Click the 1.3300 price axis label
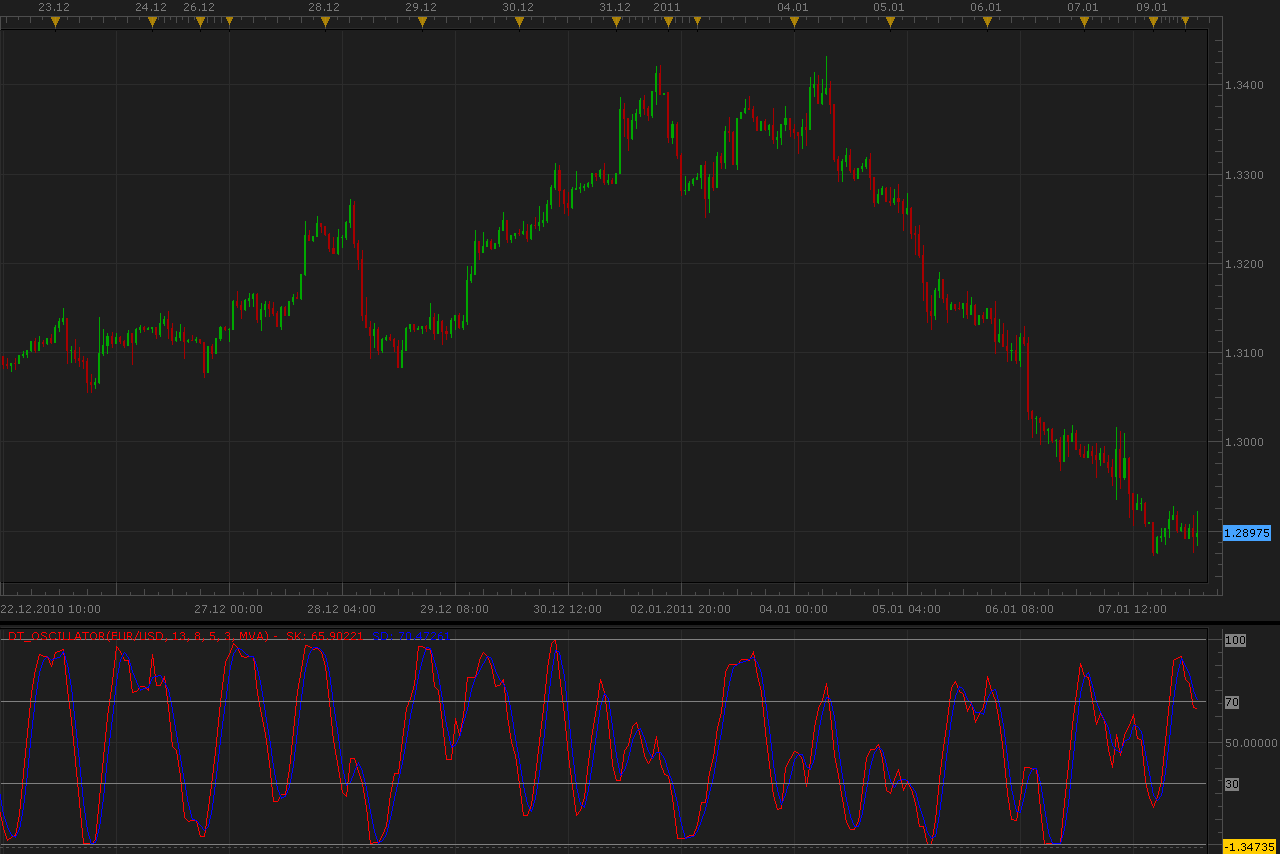The height and width of the screenshot is (854, 1280). coord(1244,175)
